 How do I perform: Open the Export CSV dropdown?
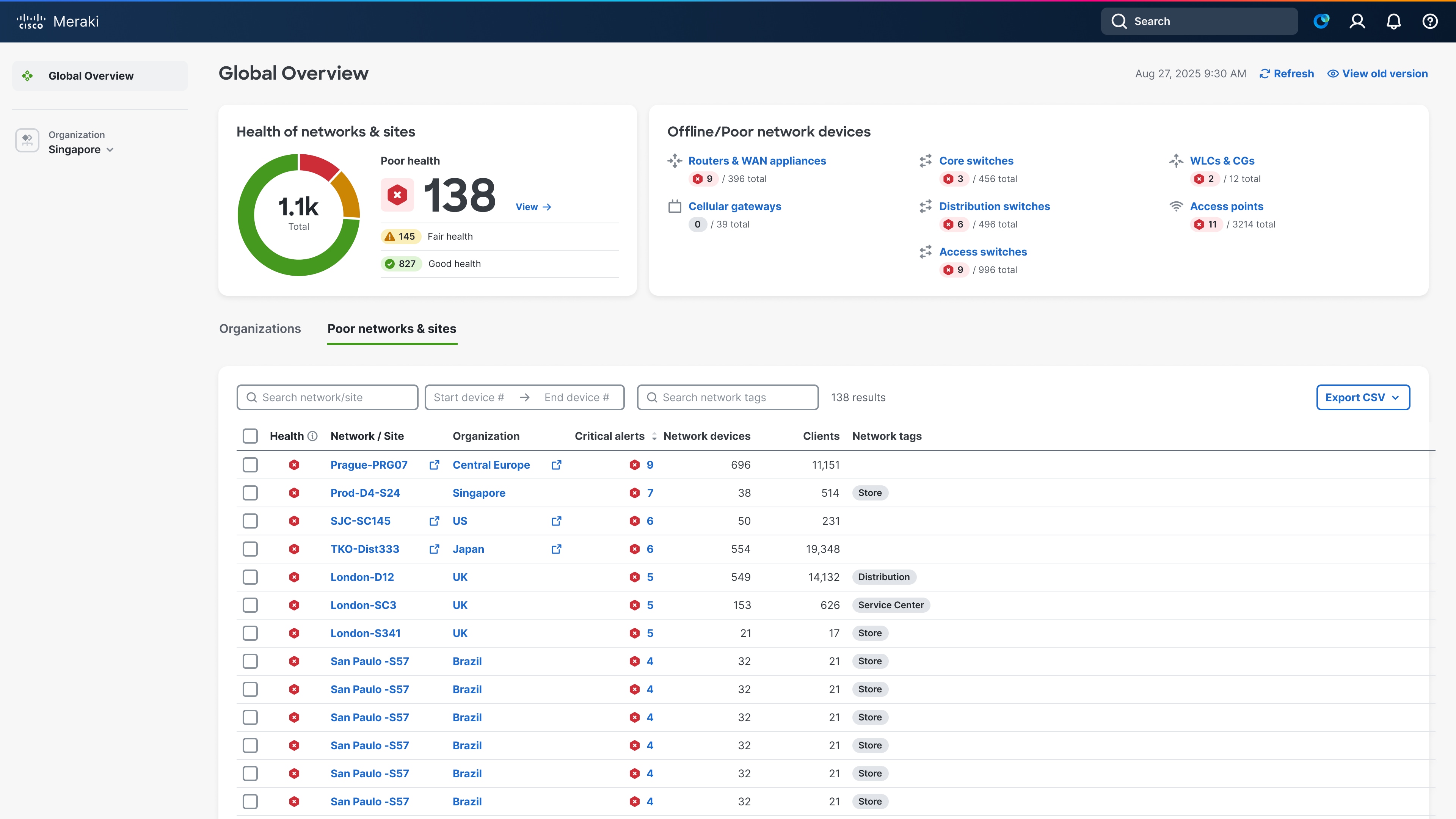(x=1363, y=397)
